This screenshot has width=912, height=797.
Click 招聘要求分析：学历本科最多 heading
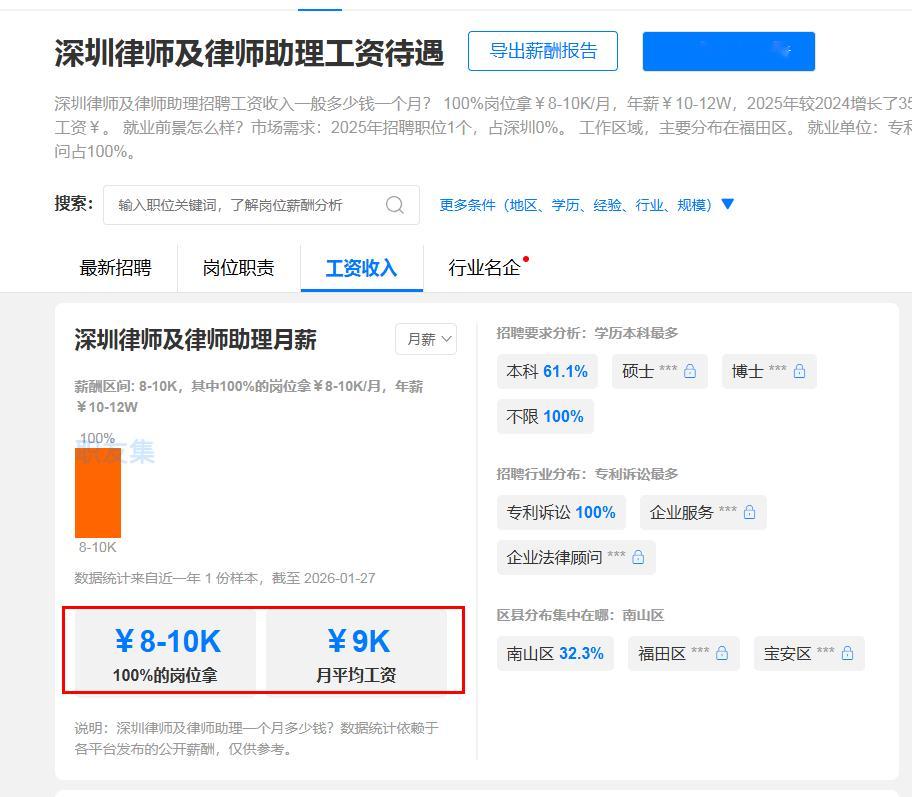[587, 333]
